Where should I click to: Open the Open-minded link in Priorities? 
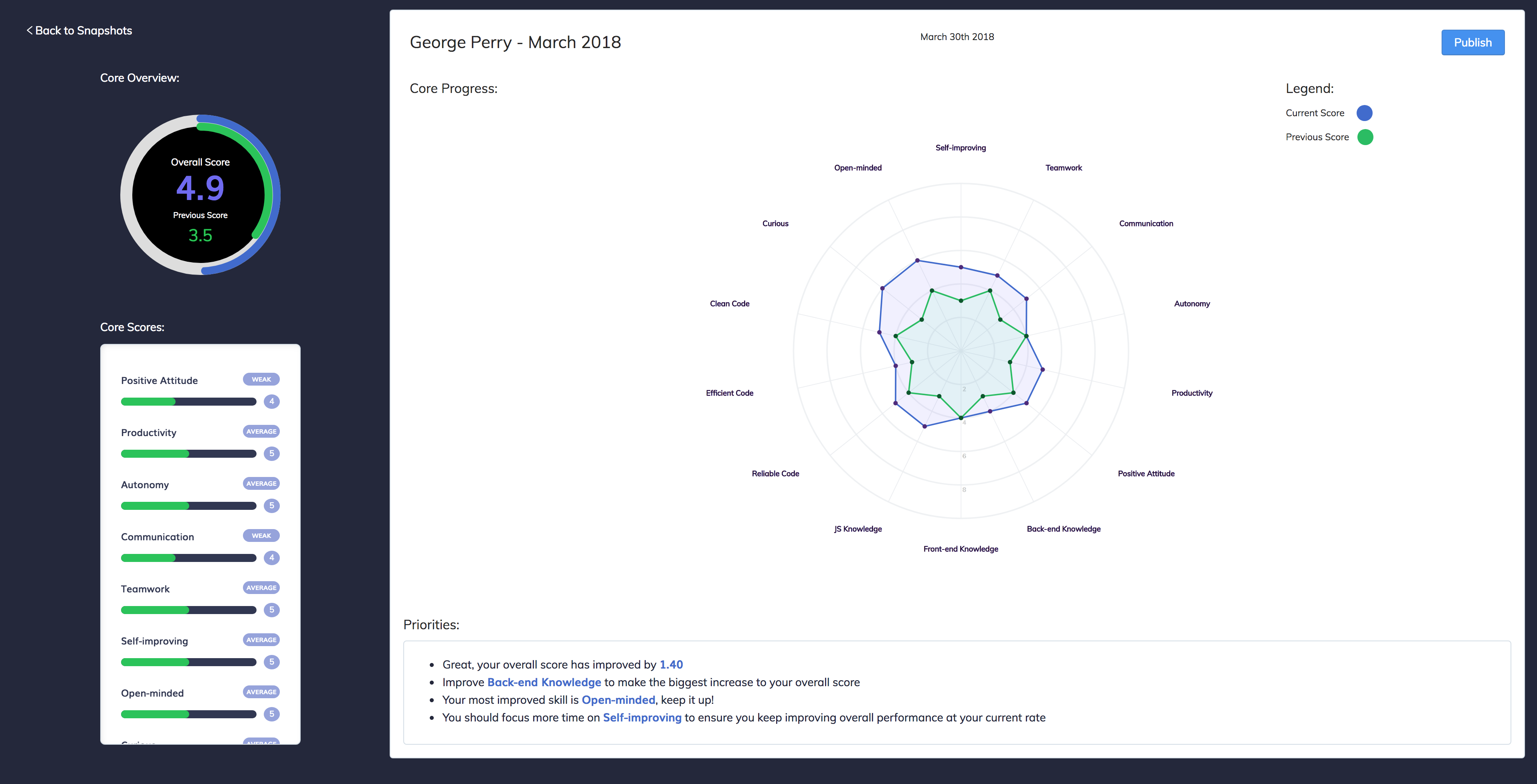pyautogui.click(x=617, y=700)
